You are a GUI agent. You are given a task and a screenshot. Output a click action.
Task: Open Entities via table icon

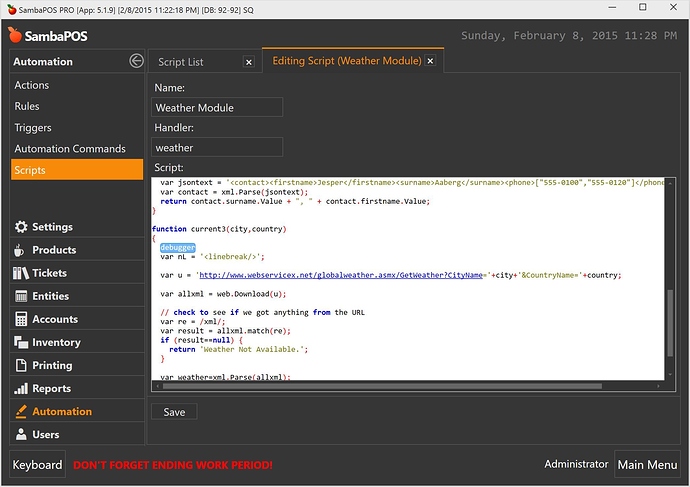point(21,296)
